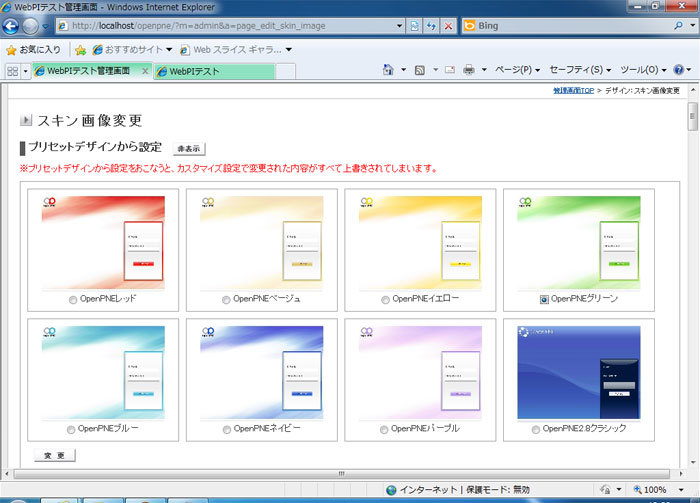Image resolution: width=700 pixels, height=503 pixels.
Task: Click the red OpenPNEレッド preview thumbnail
Action: click(x=103, y=243)
